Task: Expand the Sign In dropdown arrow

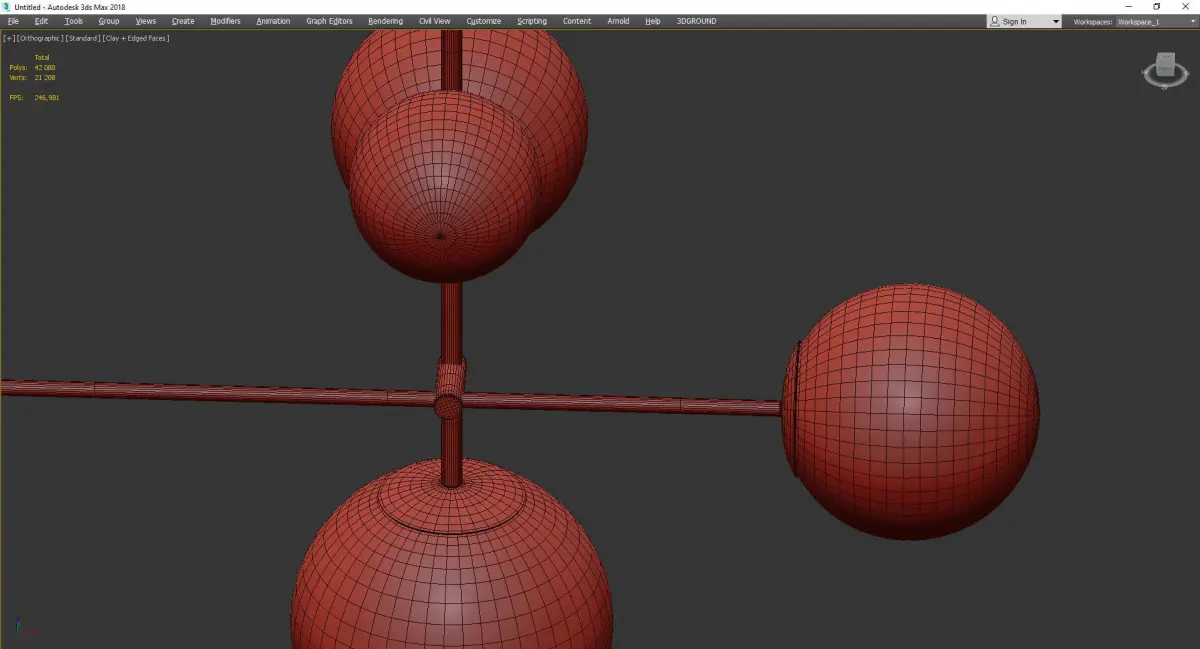Action: pyautogui.click(x=1056, y=21)
